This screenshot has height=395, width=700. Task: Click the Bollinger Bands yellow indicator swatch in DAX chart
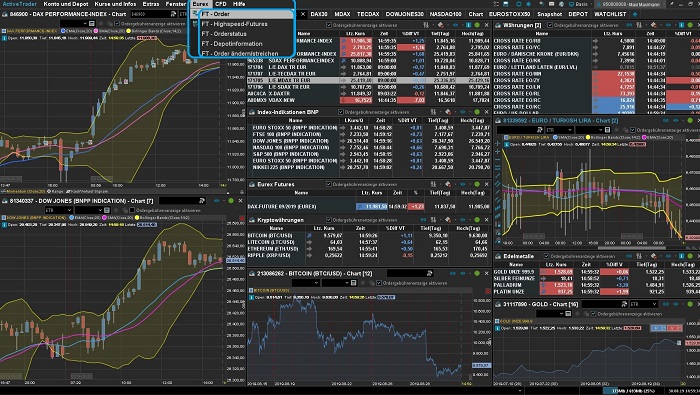[129, 31]
